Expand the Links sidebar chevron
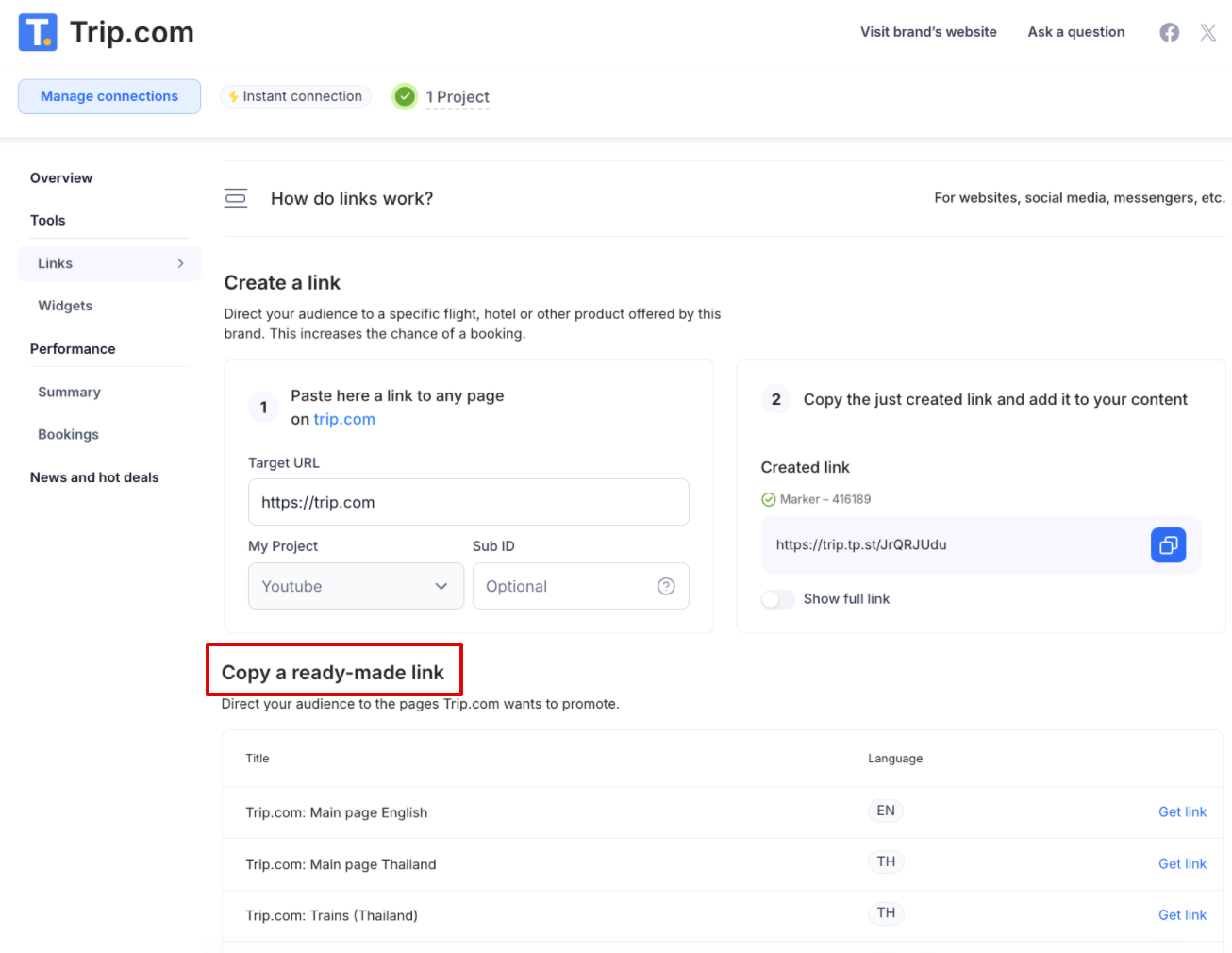This screenshot has height=953, width=1232. (180, 263)
